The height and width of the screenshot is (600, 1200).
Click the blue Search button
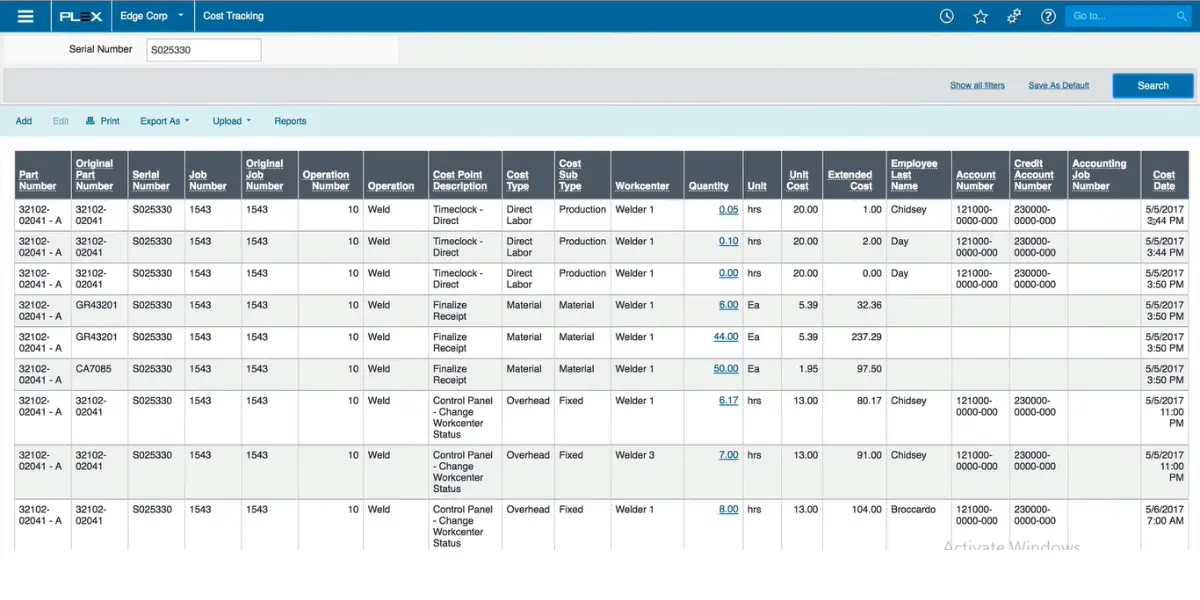pos(1153,86)
